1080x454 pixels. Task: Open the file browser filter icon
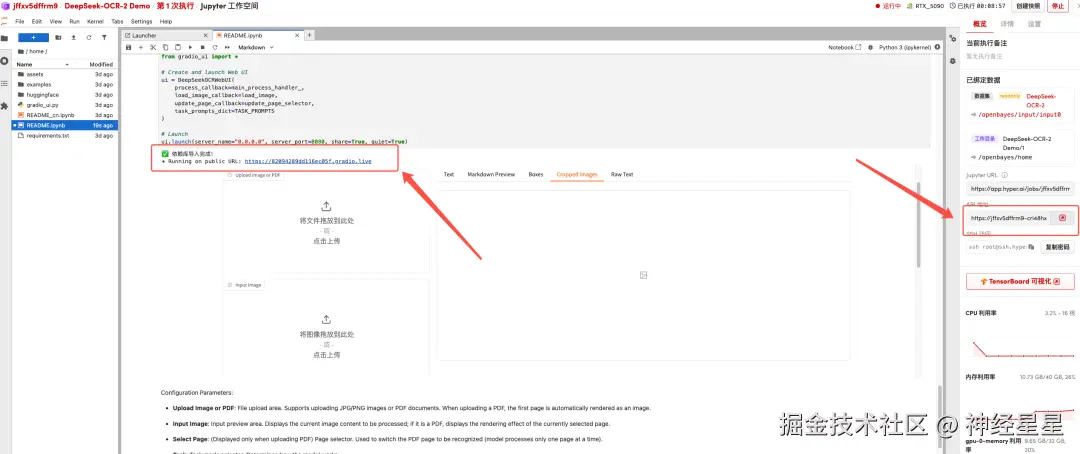point(104,37)
